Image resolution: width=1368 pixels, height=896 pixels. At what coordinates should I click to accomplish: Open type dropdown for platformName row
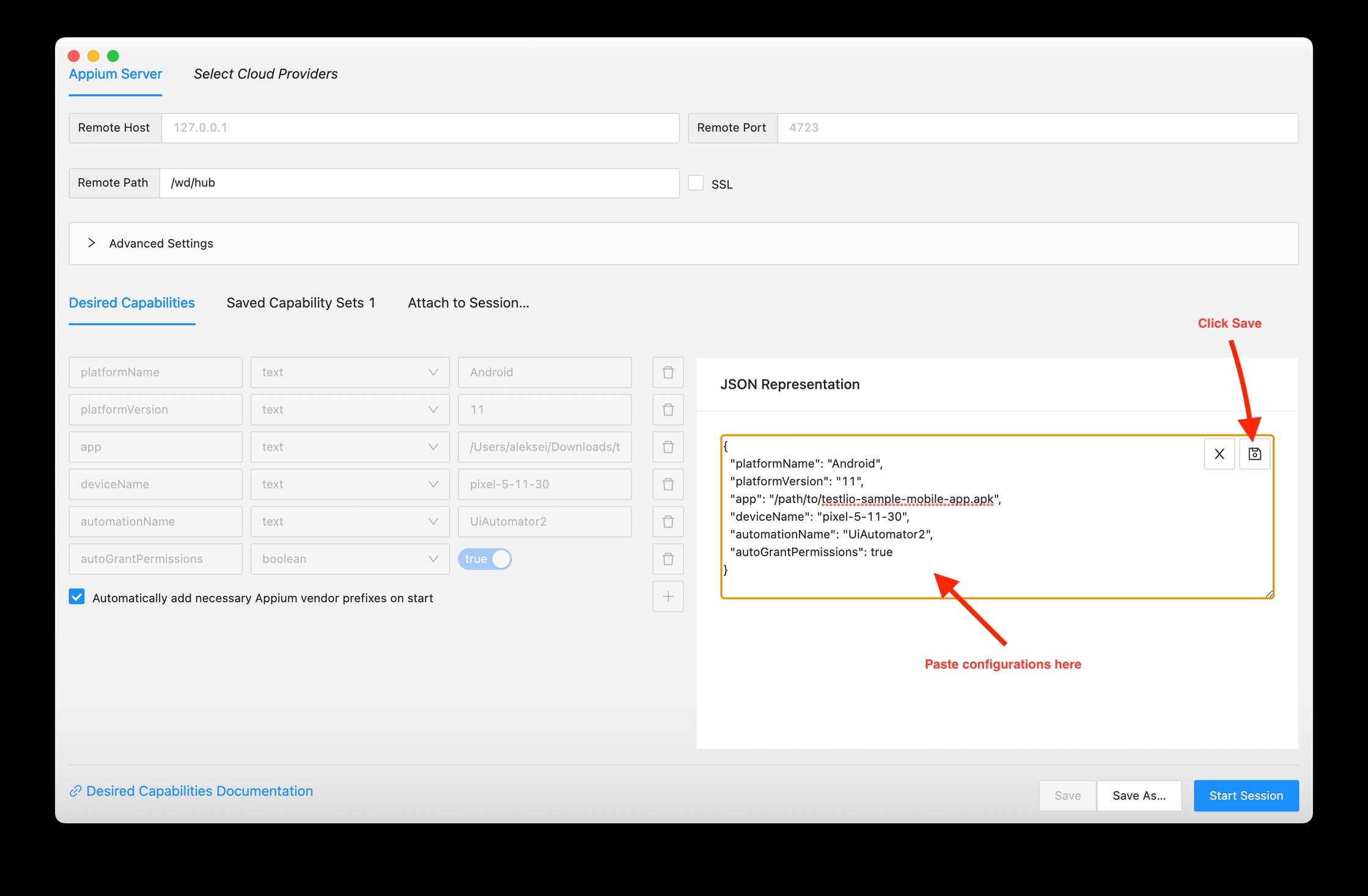(x=350, y=372)
